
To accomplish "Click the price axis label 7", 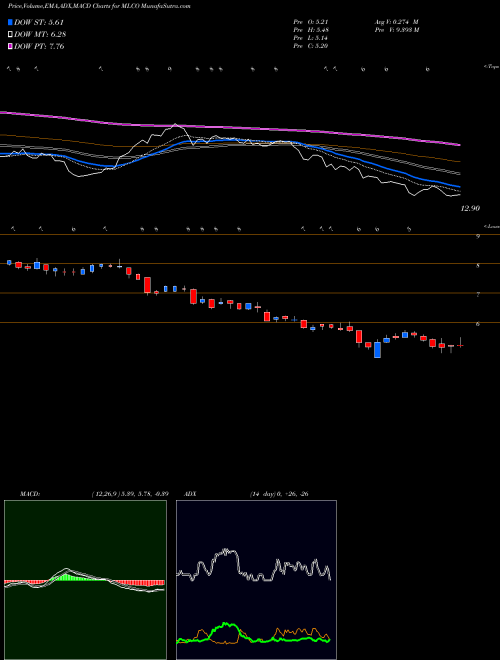I will click(478, 295).
